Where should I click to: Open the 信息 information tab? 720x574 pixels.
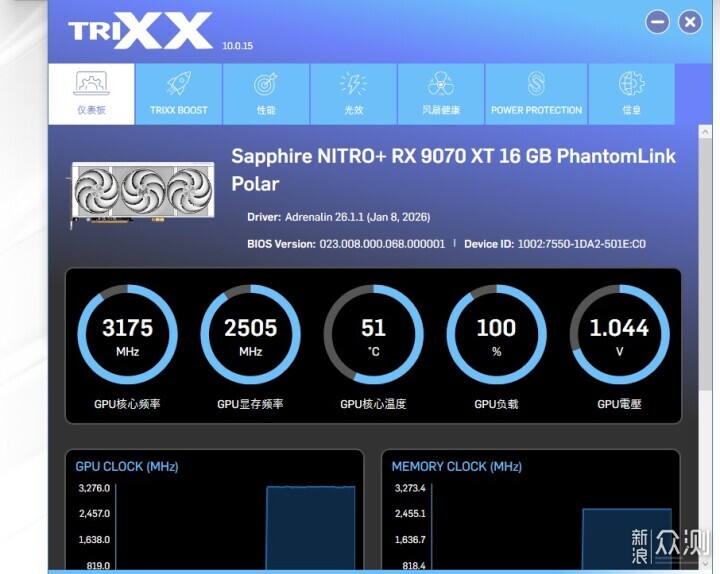[632, 94]
